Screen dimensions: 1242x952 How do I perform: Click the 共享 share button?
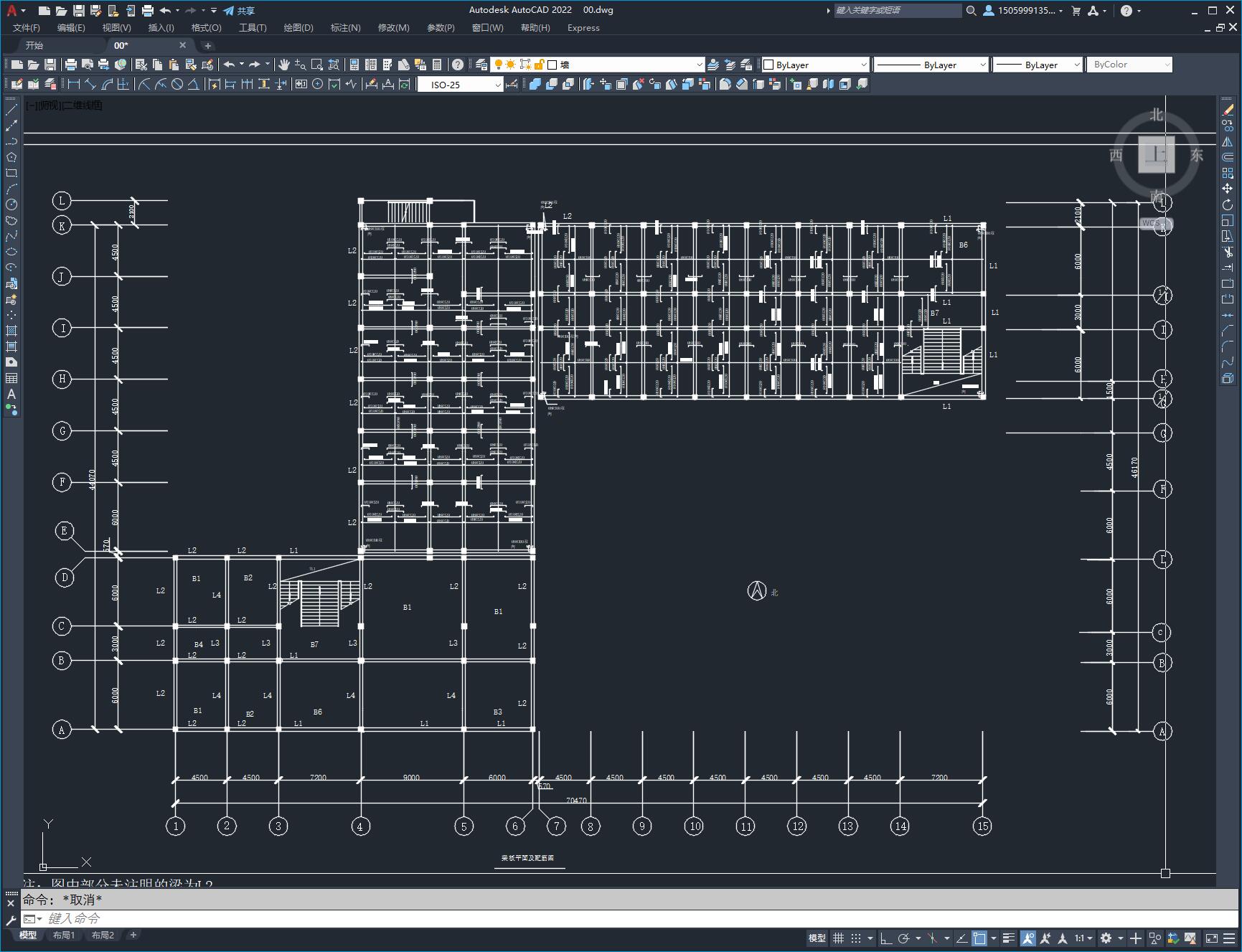239,11
